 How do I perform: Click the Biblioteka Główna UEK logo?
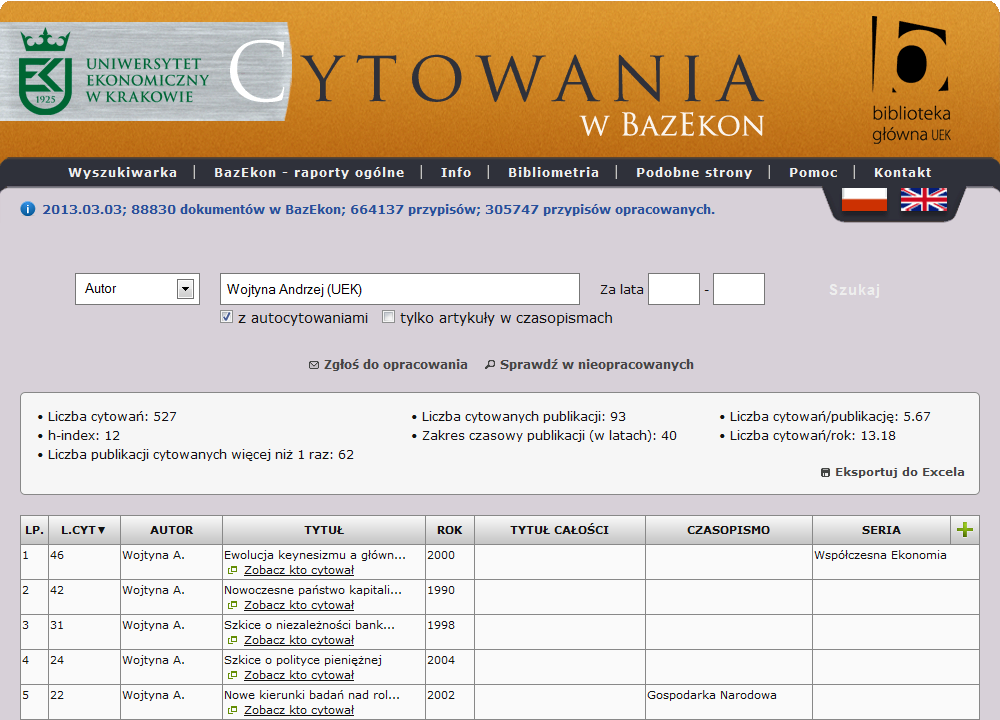(911, 80)
